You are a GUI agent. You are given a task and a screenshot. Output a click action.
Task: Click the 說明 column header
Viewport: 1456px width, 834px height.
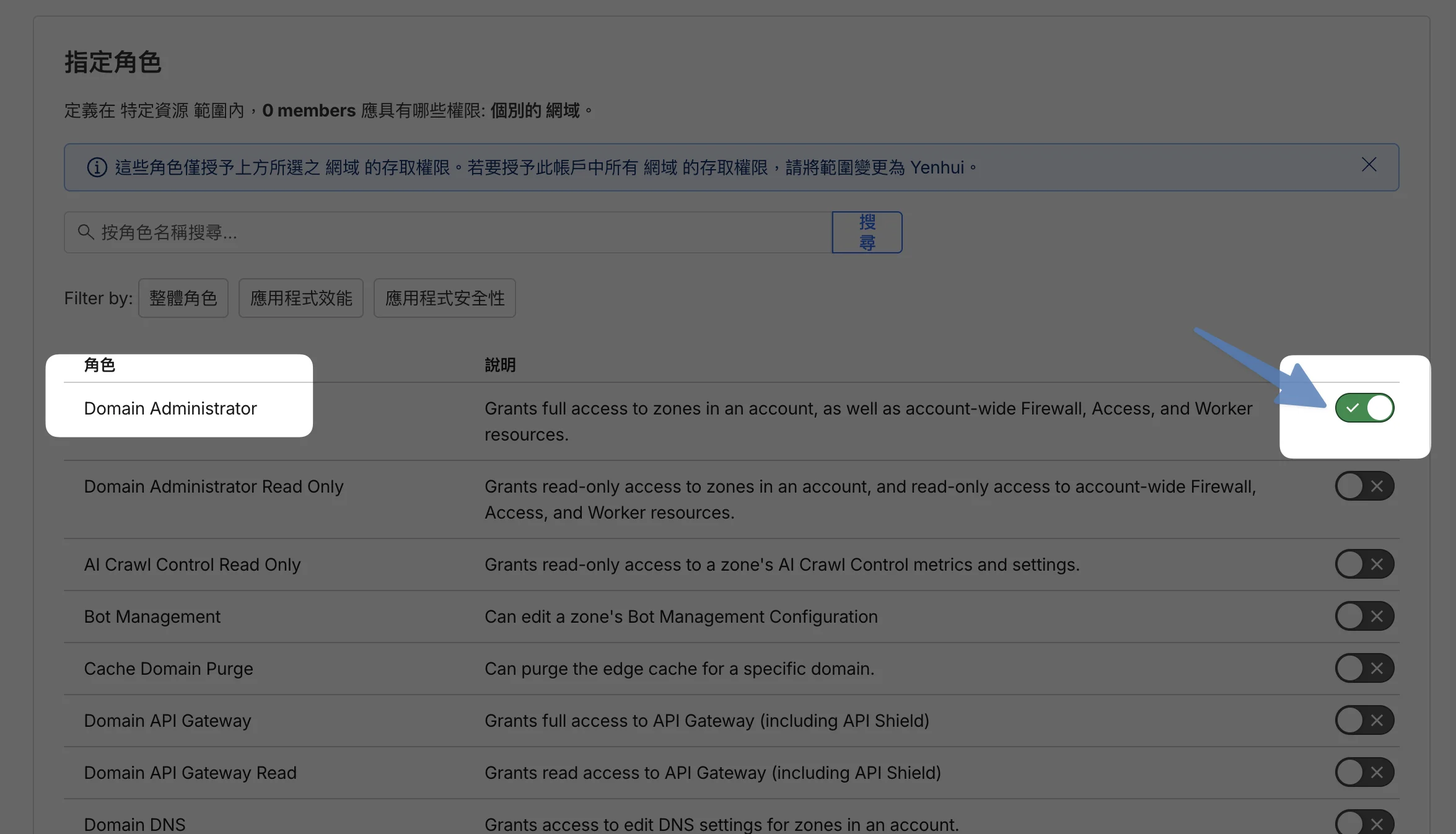[499, 365]
